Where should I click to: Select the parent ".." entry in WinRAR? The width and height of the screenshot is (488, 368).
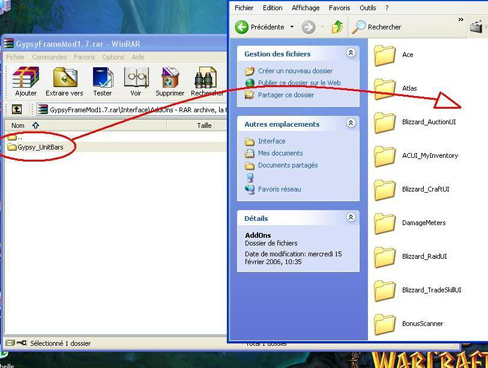click(15, 137)
